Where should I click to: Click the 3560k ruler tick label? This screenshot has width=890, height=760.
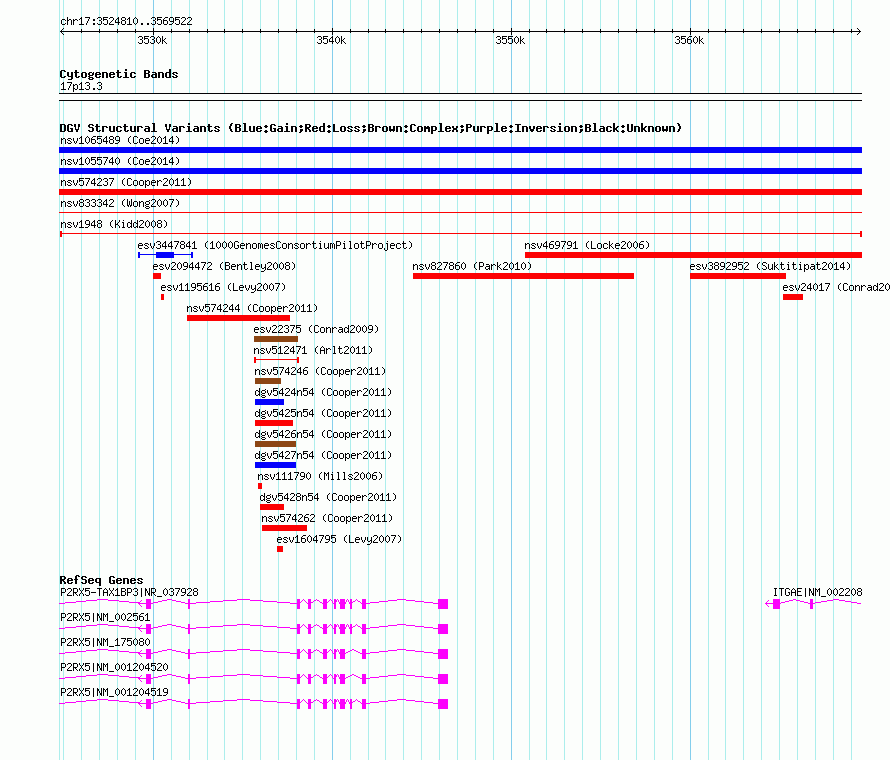[689, 40]
